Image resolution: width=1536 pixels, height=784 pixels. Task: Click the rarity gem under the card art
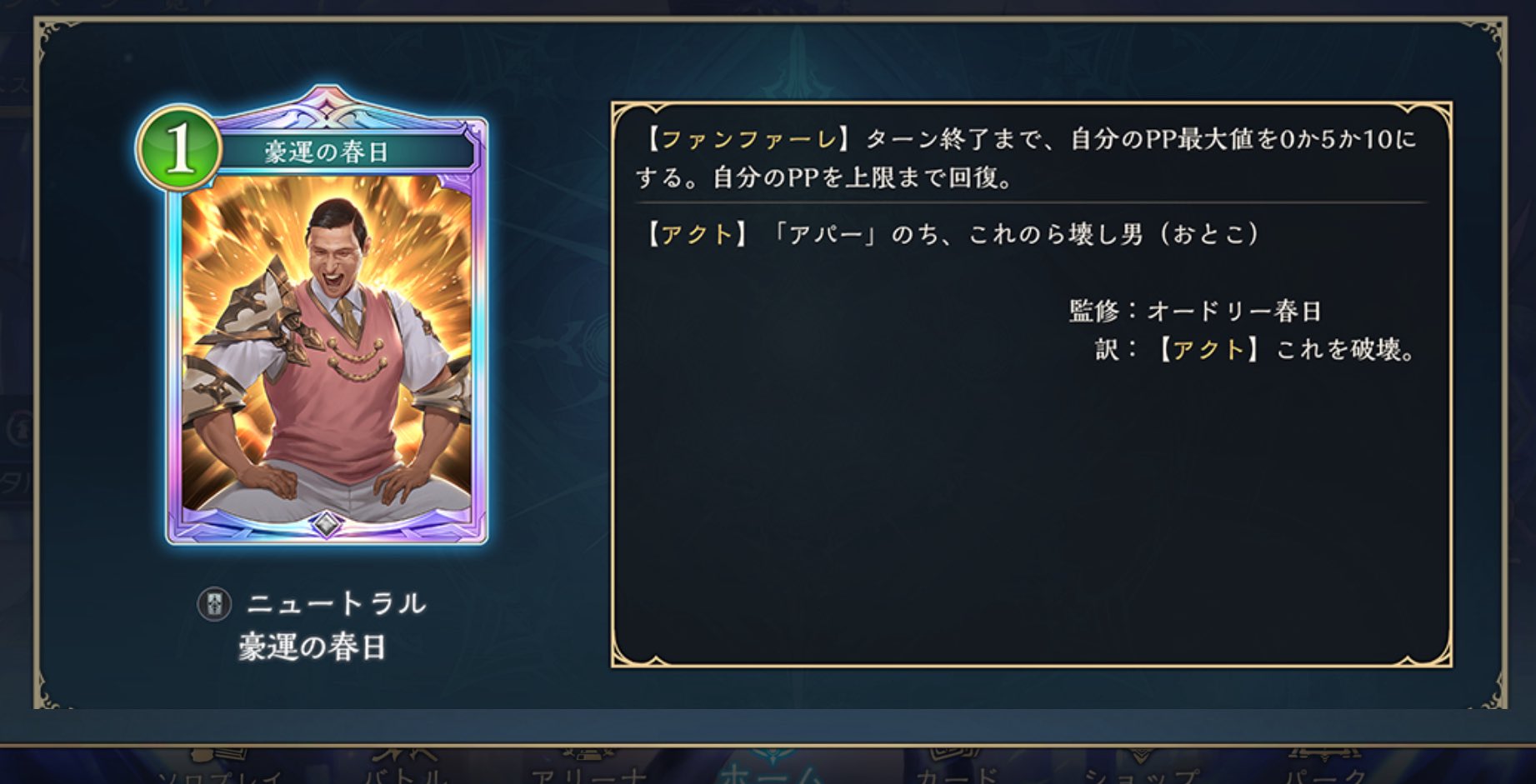tap(327, 524)
